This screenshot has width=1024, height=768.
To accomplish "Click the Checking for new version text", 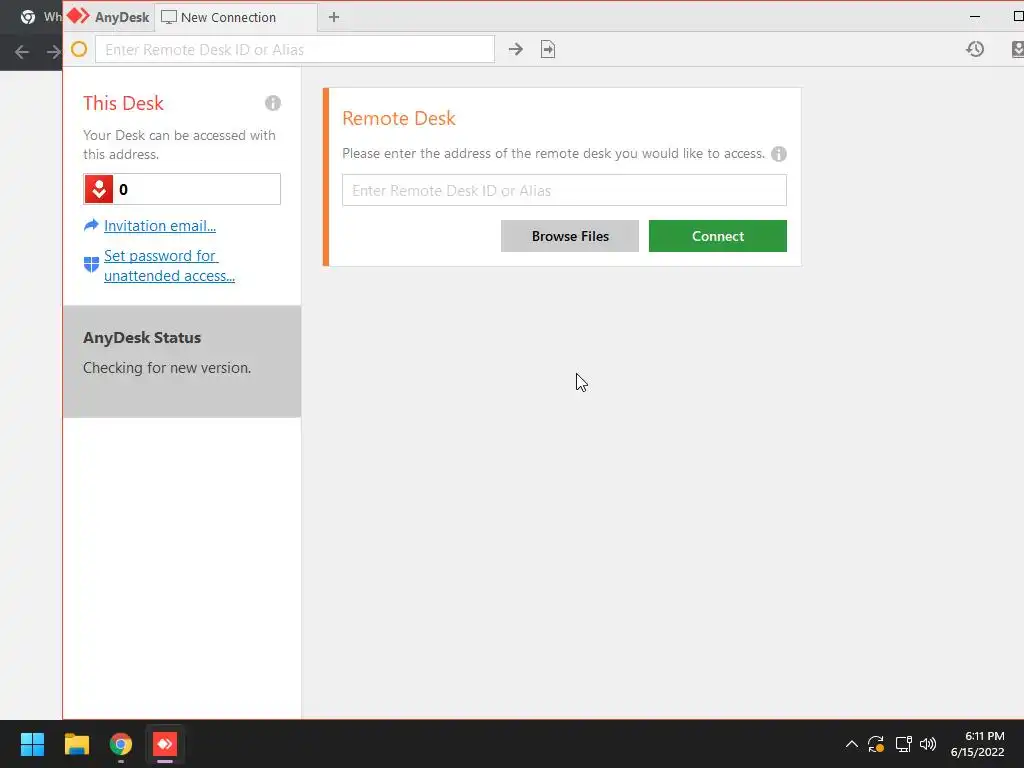I will point(167,368).
